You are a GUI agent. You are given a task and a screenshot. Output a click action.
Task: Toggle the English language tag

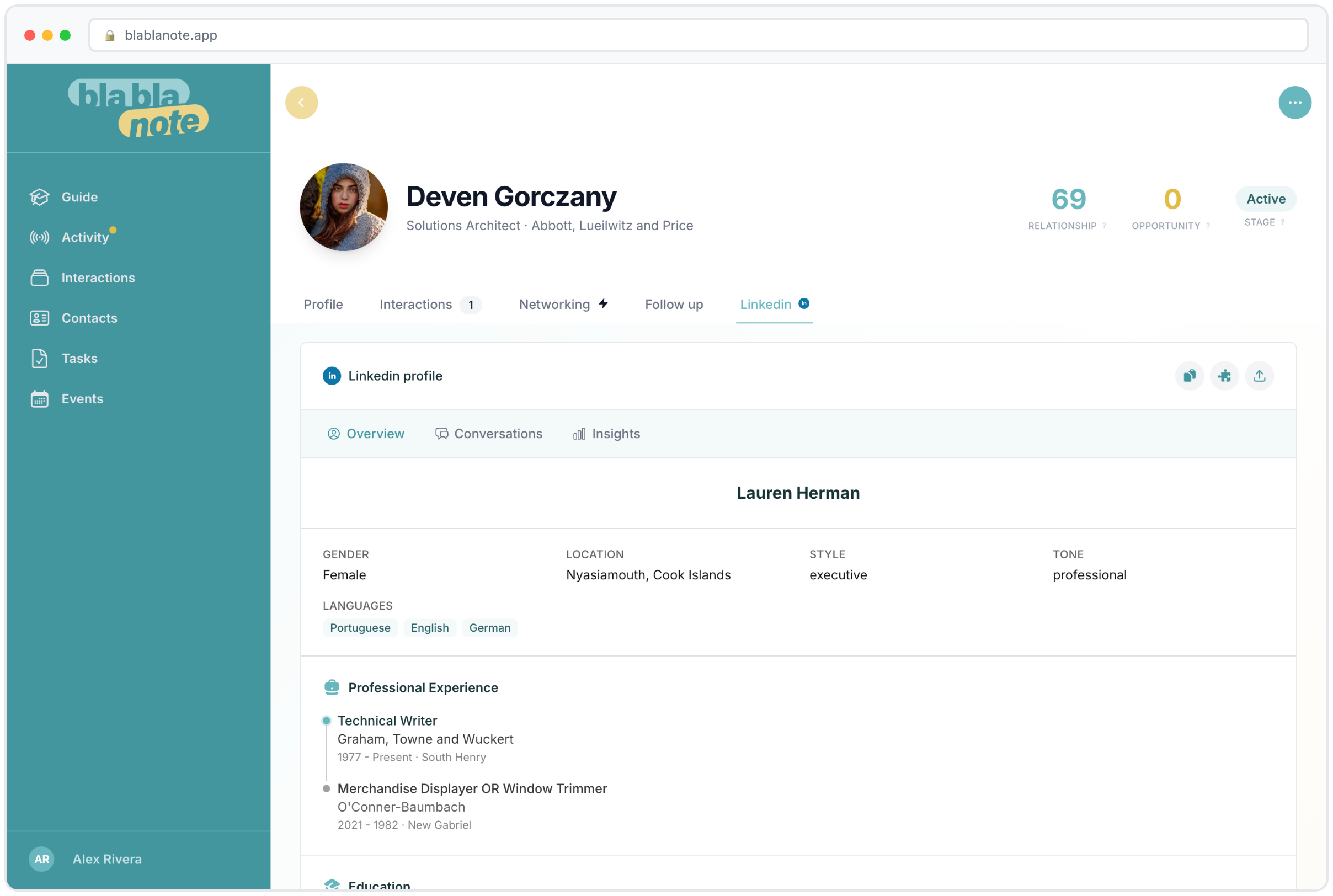point(430,628)
